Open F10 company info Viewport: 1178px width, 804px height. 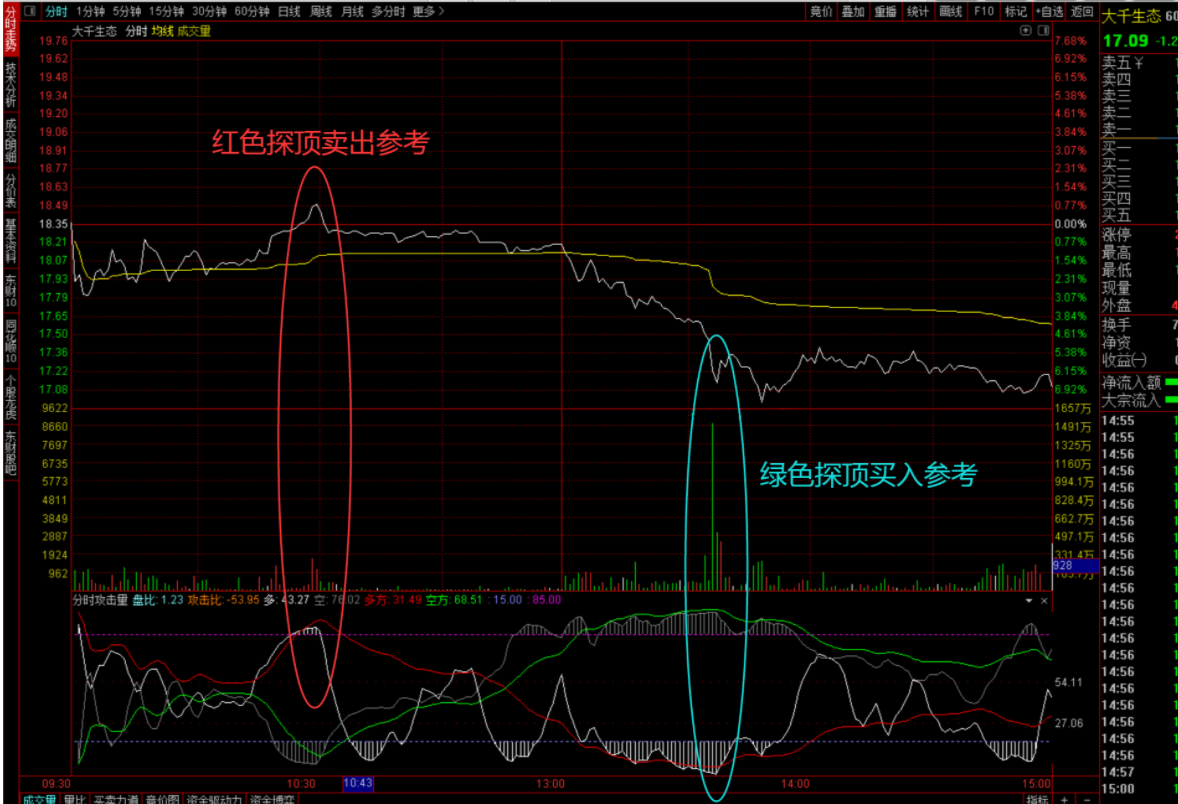coord(983,11)
